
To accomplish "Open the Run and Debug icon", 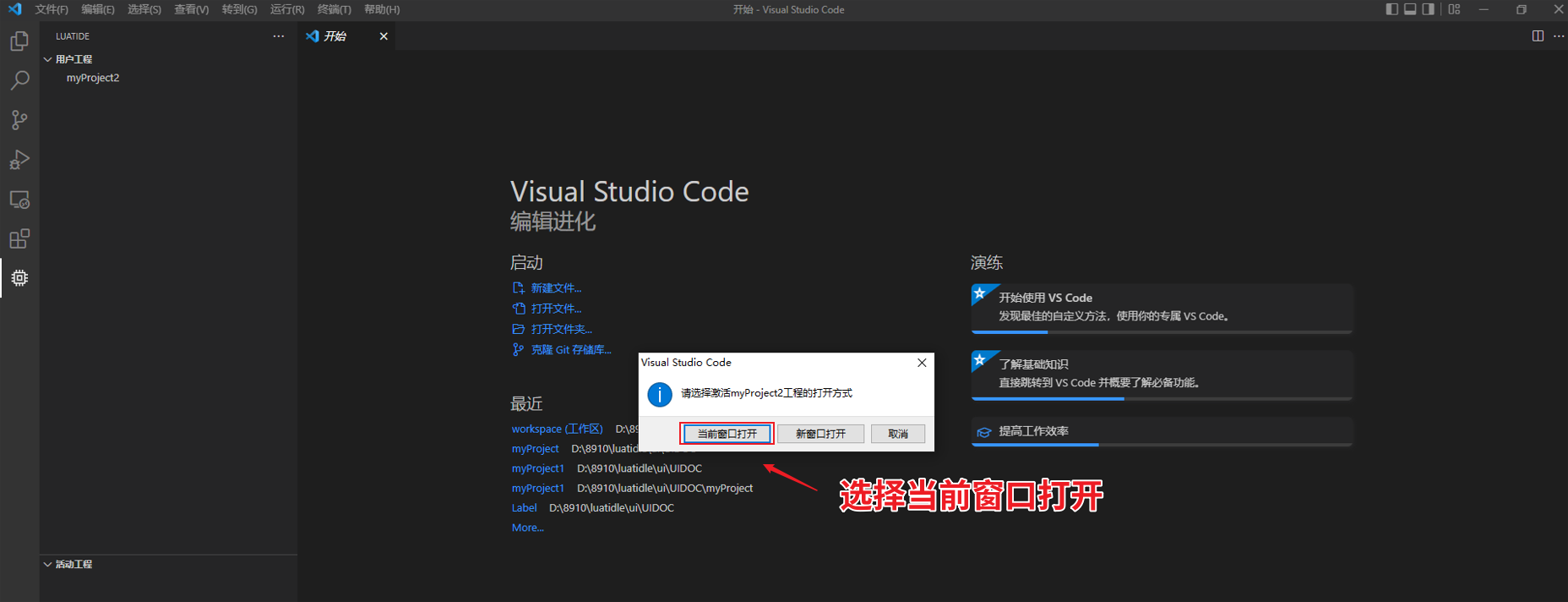I will click(x=19, y=159).
